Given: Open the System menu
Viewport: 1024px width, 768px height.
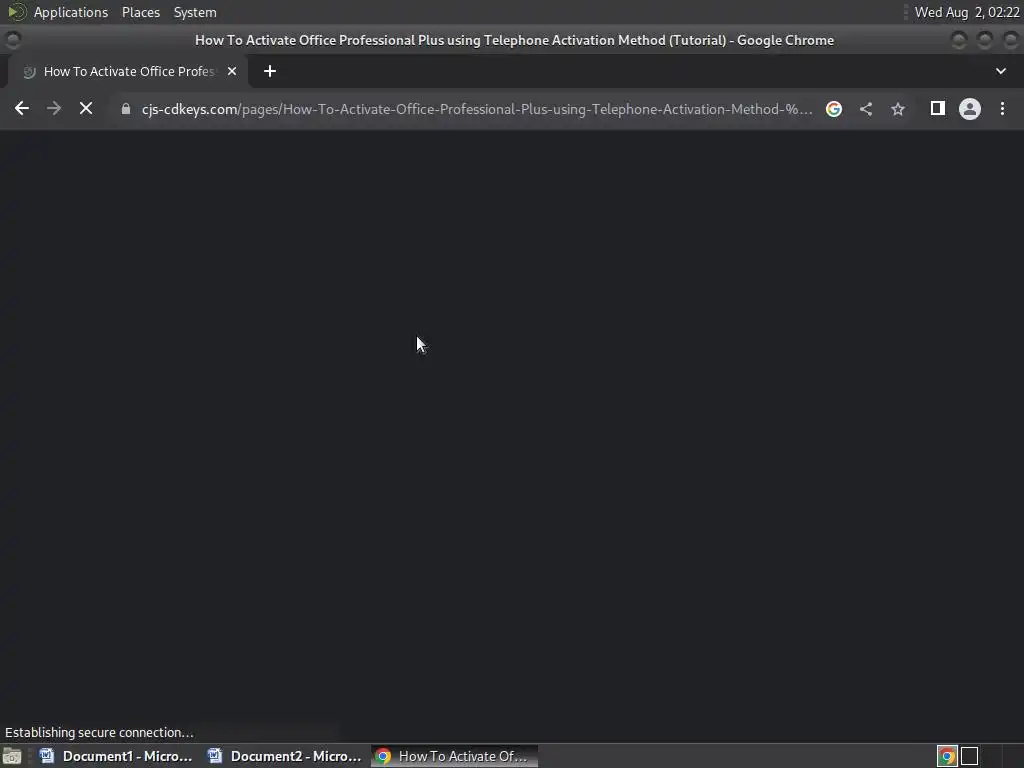Looking at the screenshot, I should pyautogui.click(x=195, y=12).
